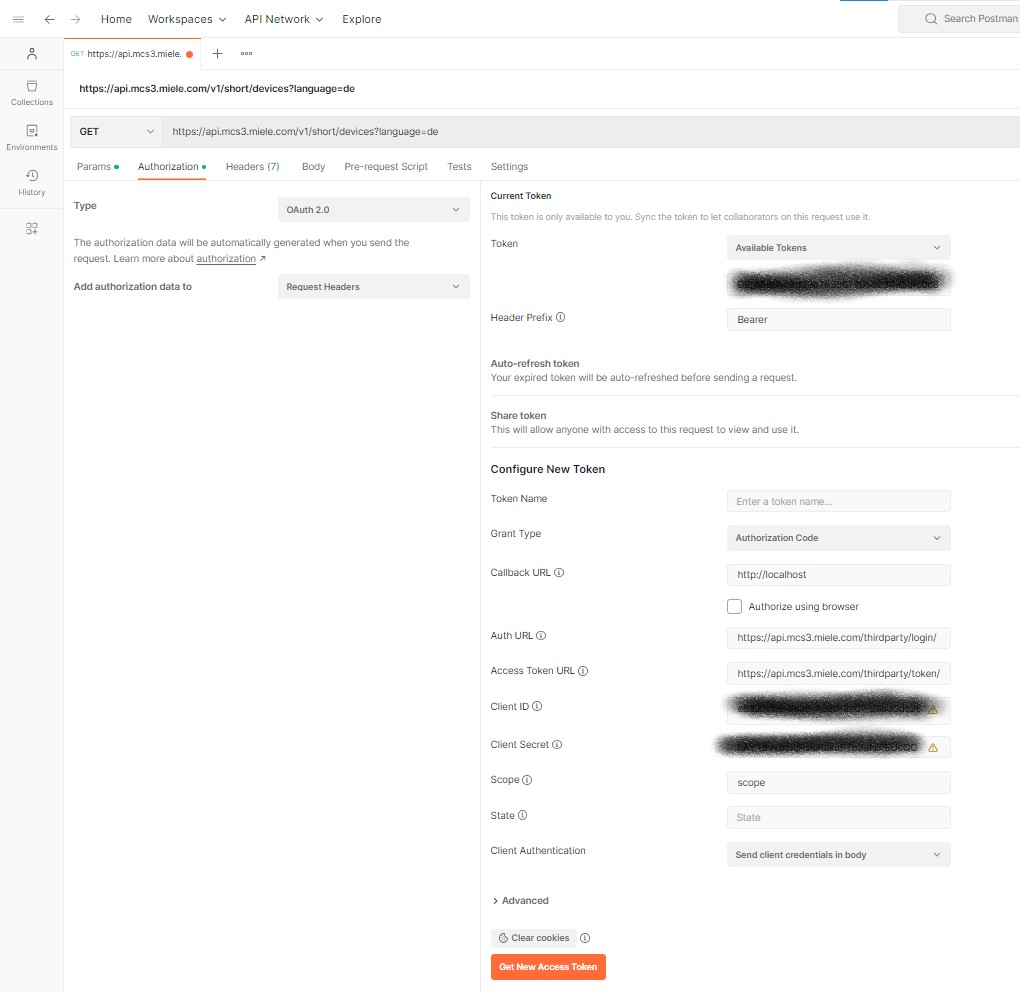Show Callback URL info icon
This screenshot has width=1020, height=992.
click(559, 572)
